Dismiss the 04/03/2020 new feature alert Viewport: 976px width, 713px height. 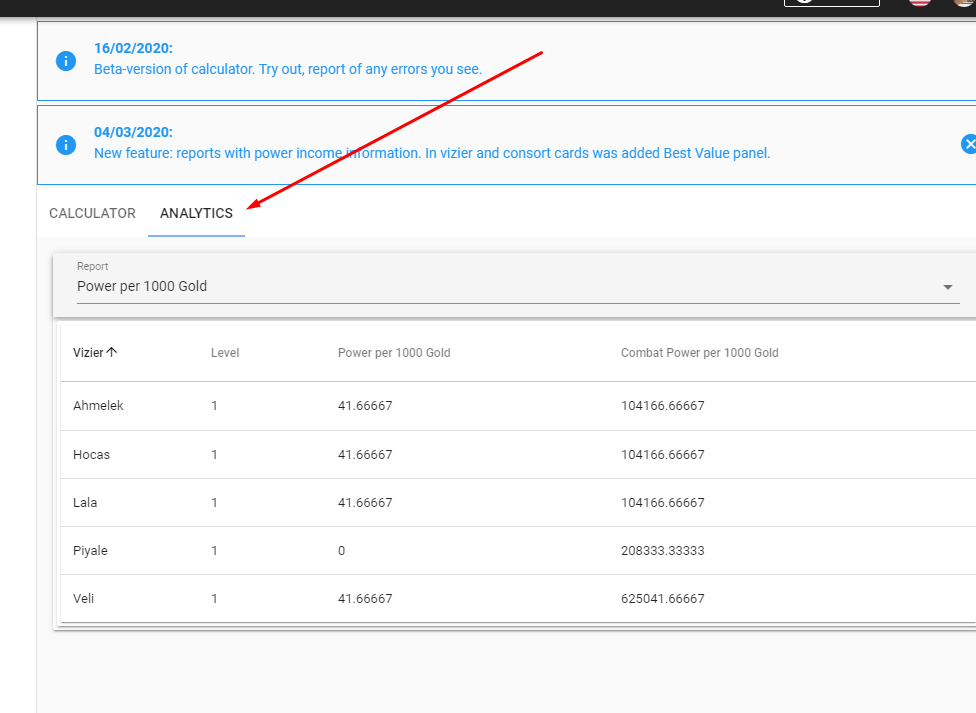tap(968, 144)
